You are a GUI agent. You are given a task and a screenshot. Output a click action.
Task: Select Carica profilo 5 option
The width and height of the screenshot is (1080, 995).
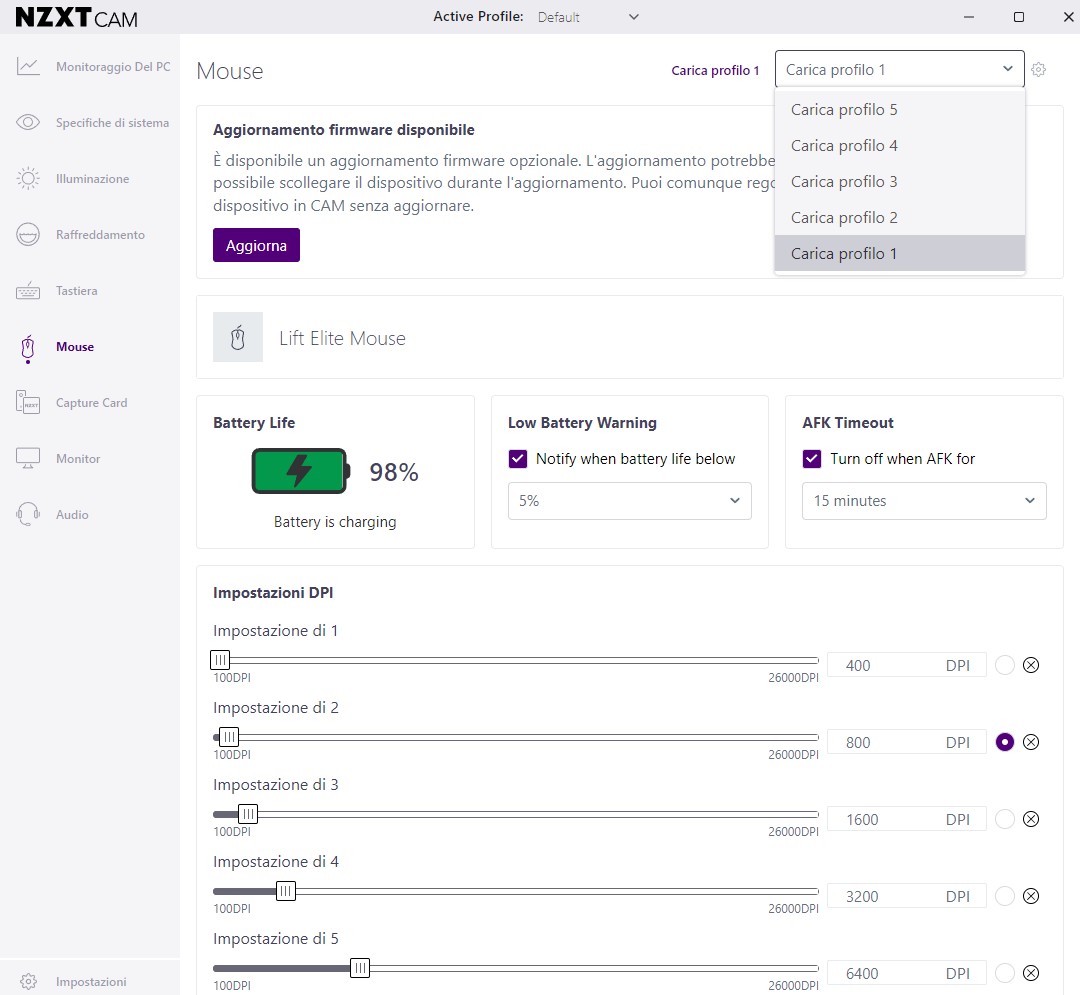(844, 110)
